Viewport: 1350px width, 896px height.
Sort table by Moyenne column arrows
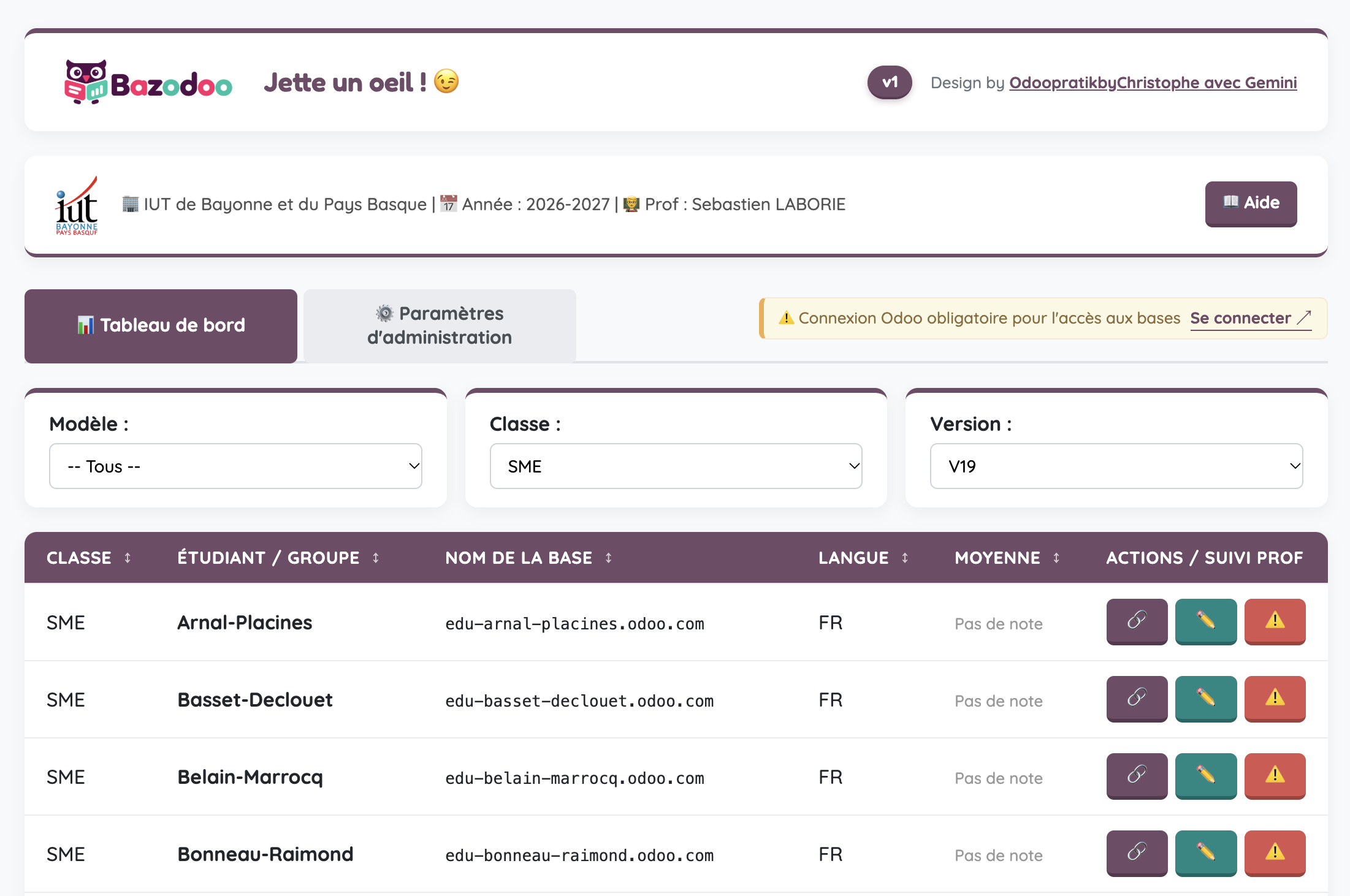[x=1056, y=558]
